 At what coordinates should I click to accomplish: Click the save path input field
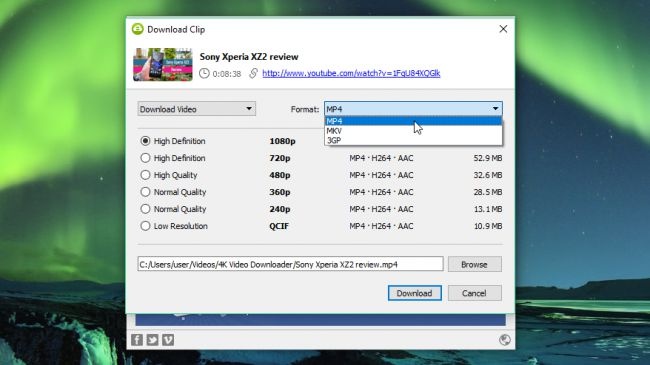click(x=290, y=264)
